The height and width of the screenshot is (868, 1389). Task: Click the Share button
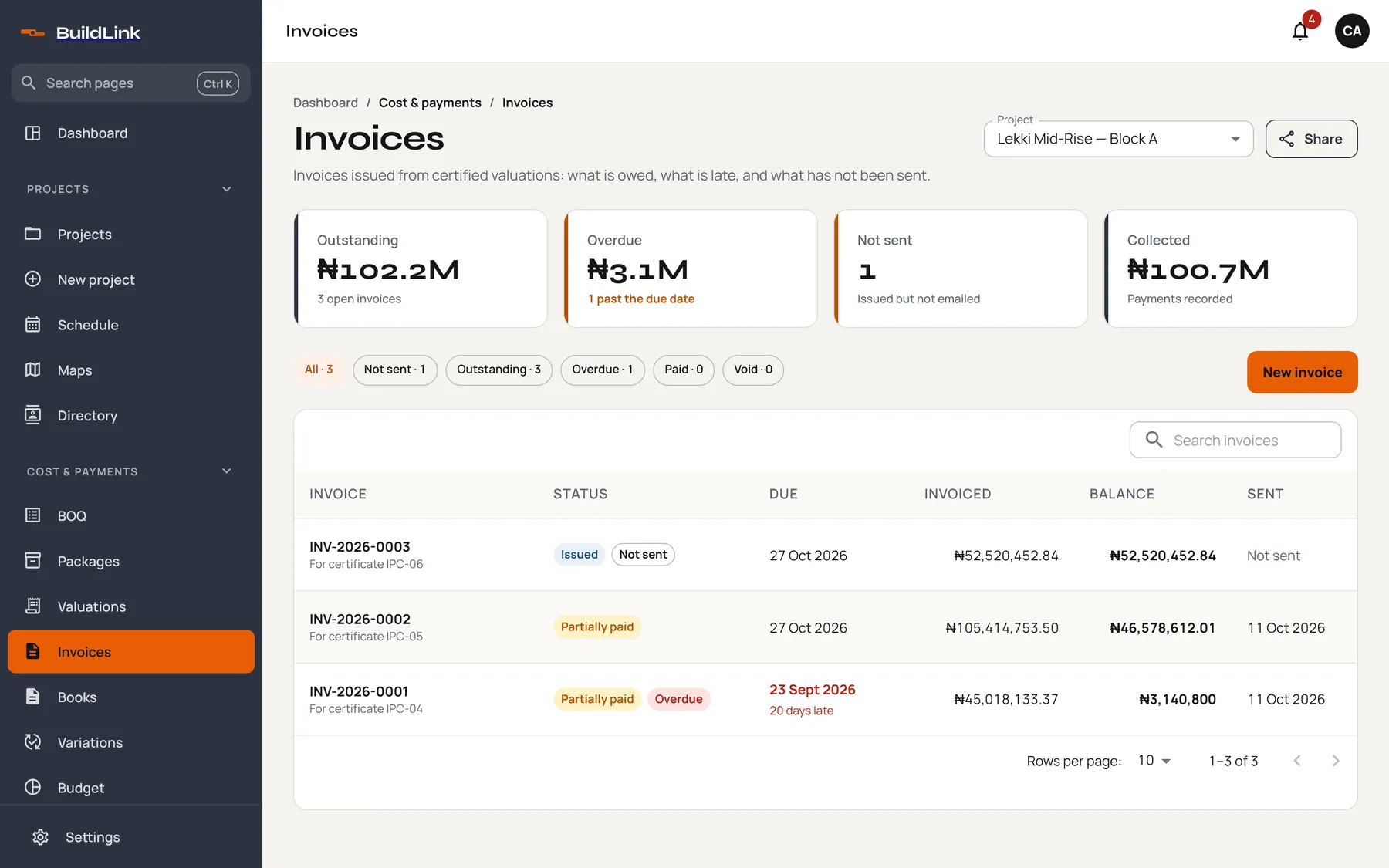pos(1312,139)
